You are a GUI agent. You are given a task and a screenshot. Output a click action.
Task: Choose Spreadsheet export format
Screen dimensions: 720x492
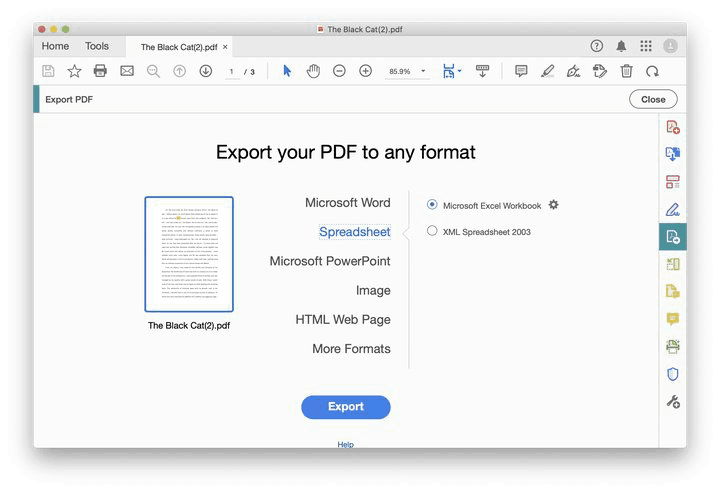355,232
